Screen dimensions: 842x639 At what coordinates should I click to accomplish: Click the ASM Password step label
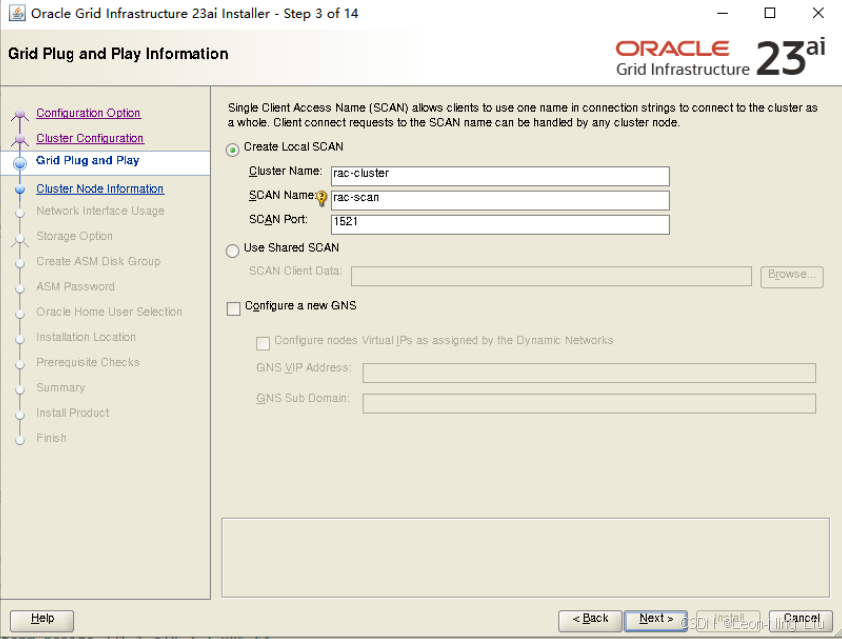pos(75,287)
